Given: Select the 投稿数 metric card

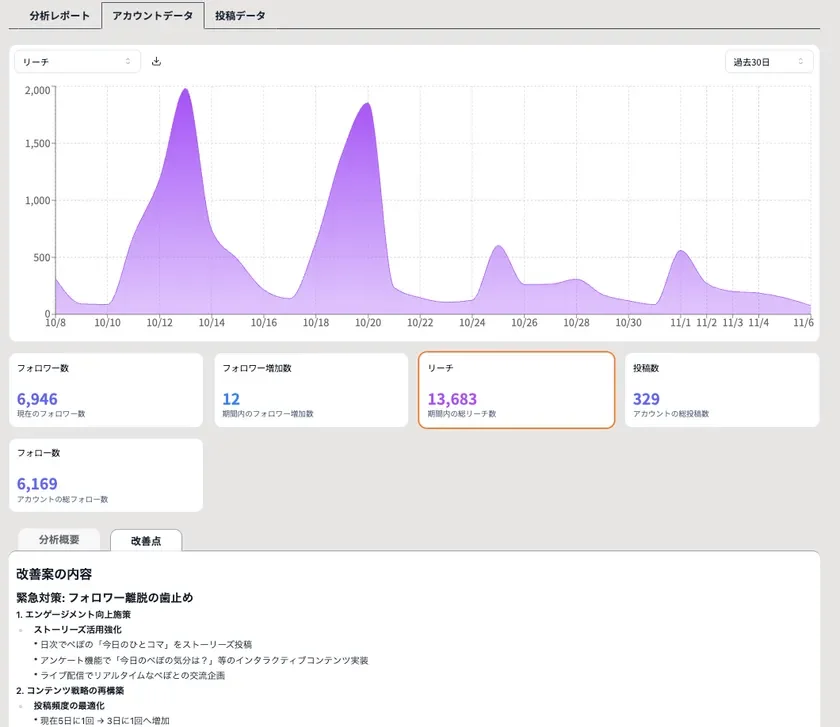Looking at the screenshot, I should click(723, 390).
